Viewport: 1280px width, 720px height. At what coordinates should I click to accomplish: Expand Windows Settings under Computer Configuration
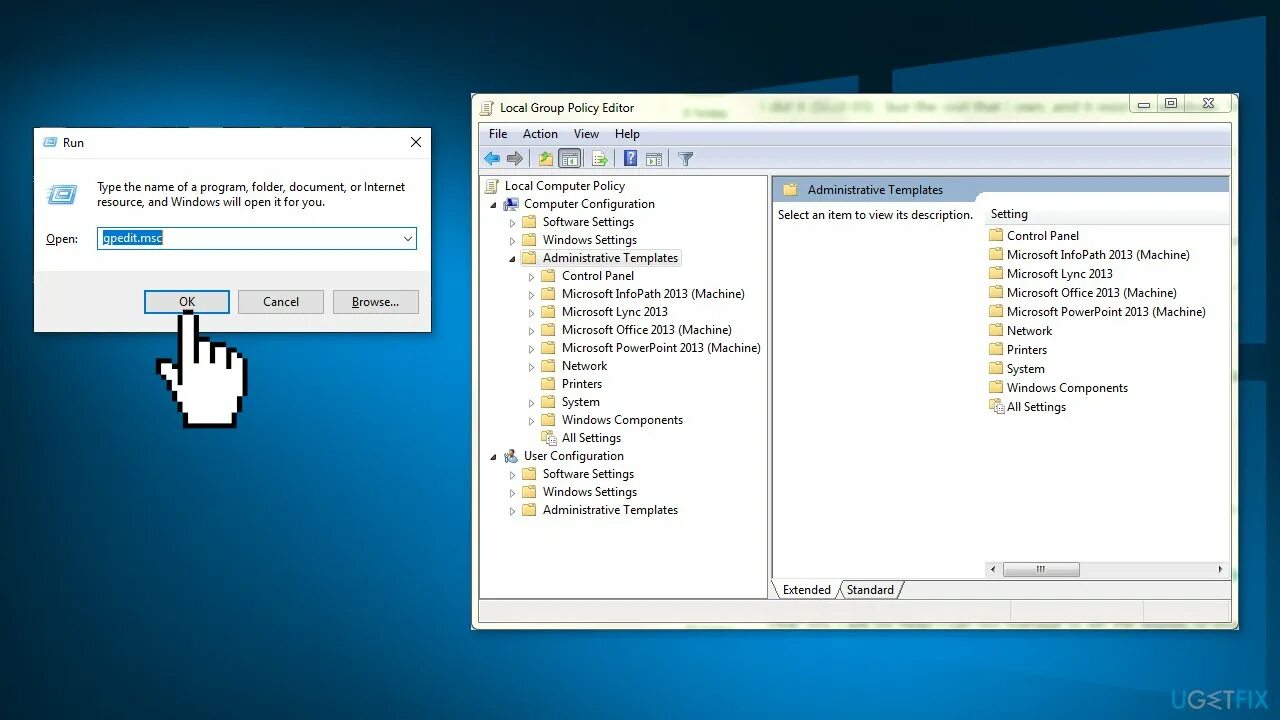[x=513, y=241]
